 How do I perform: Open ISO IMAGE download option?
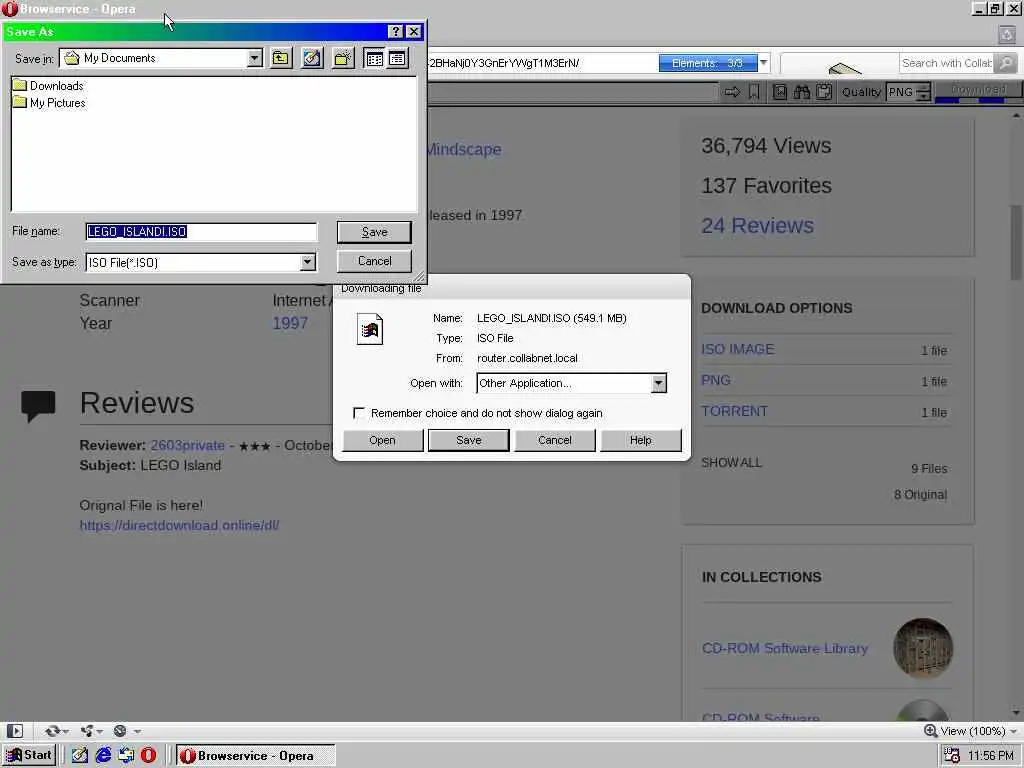[737, 349]
